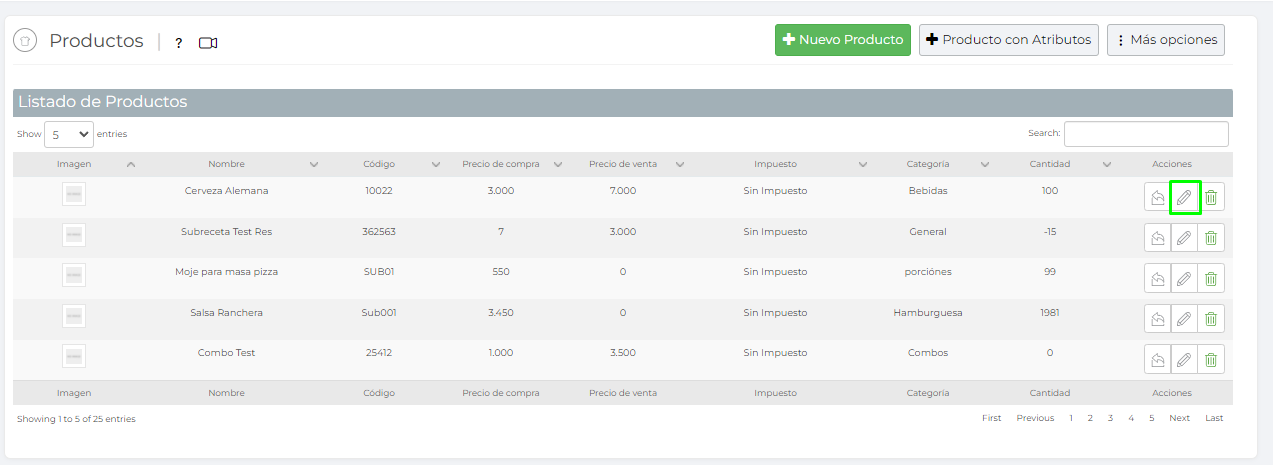This screenshot has width=1273, height=465.
Task: Open inventory icon for Combo Test
Action: click(x=1157, y=359)
